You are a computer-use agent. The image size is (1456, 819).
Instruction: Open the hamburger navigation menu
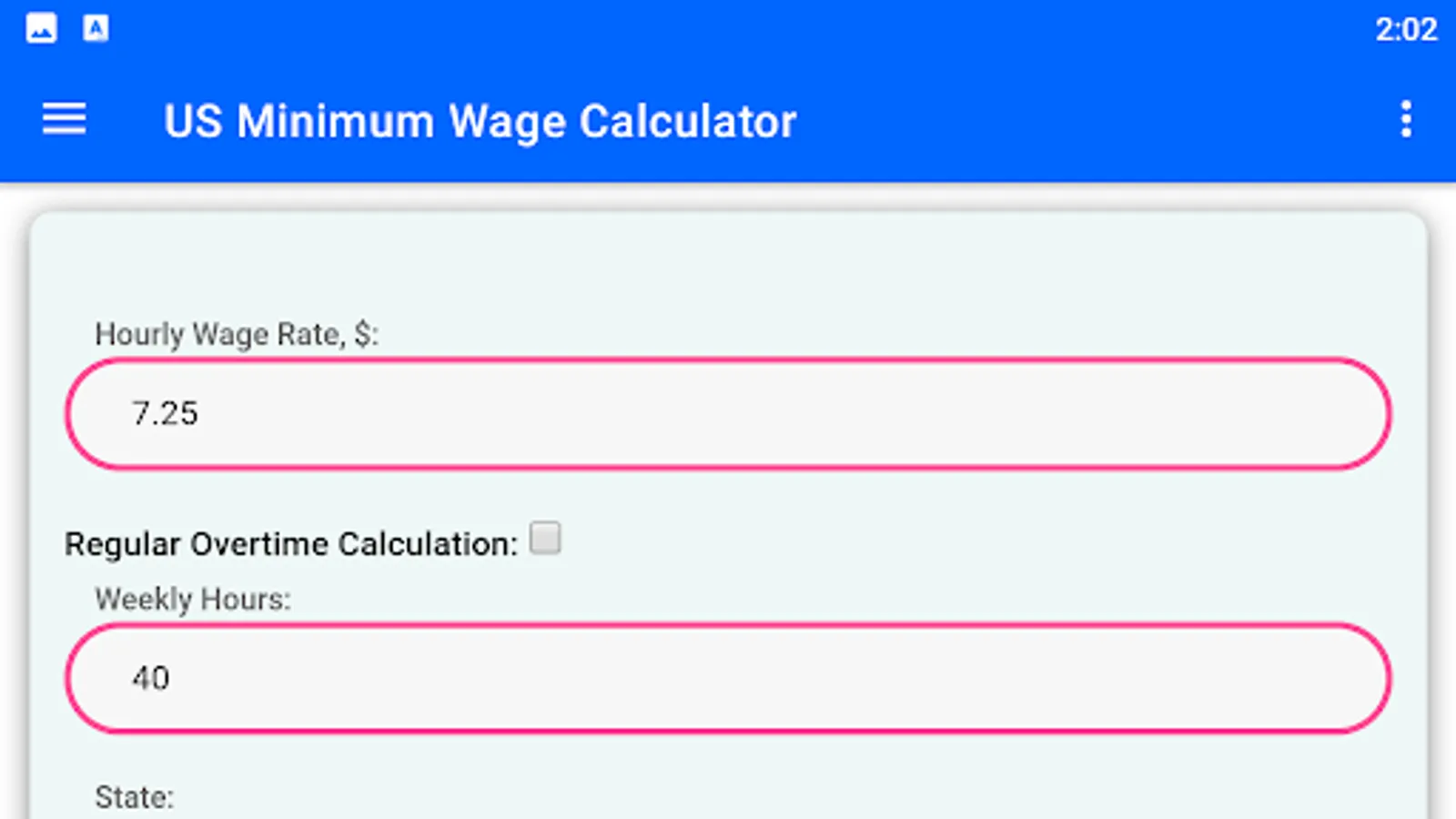click(64, 119)
